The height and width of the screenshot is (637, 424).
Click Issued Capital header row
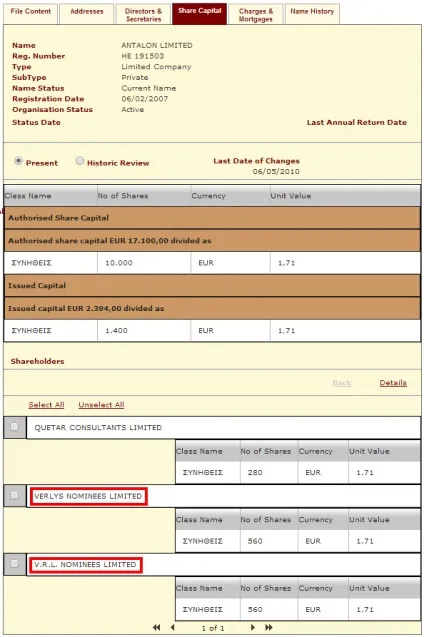[x=212, y=286]
